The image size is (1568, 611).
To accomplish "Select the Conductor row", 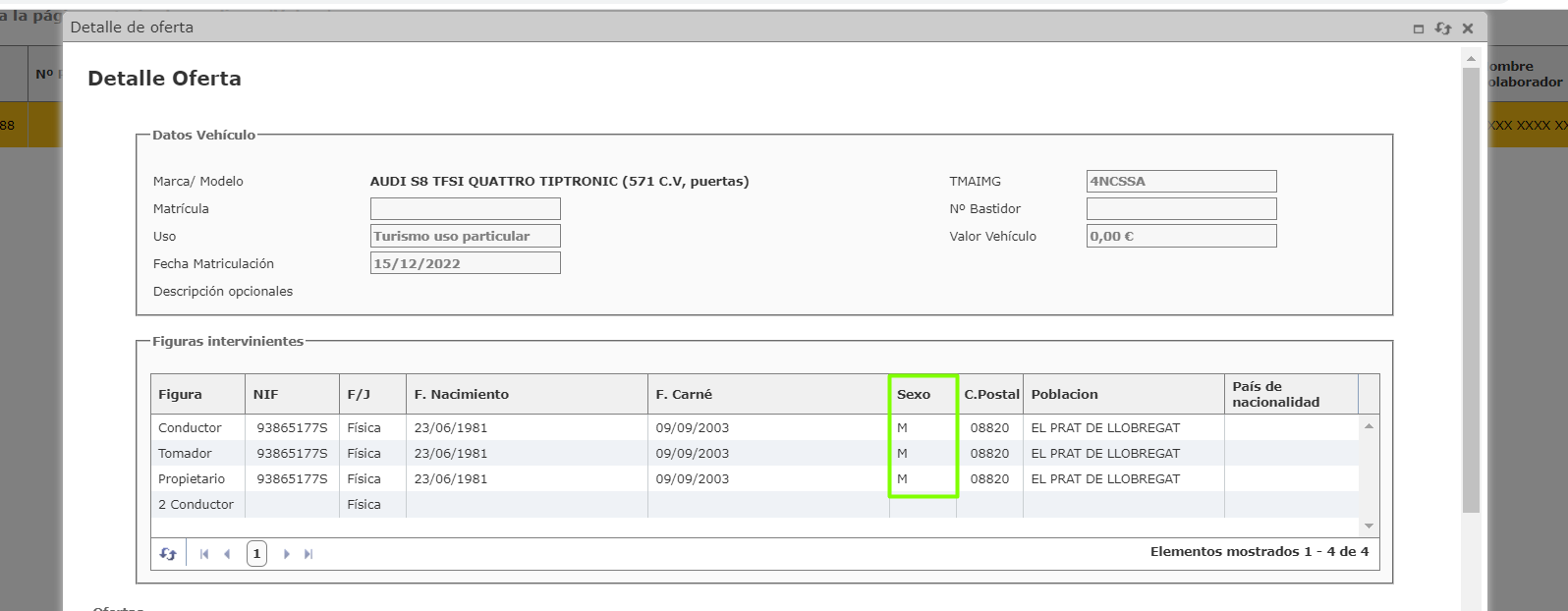I will click(755, 427).
